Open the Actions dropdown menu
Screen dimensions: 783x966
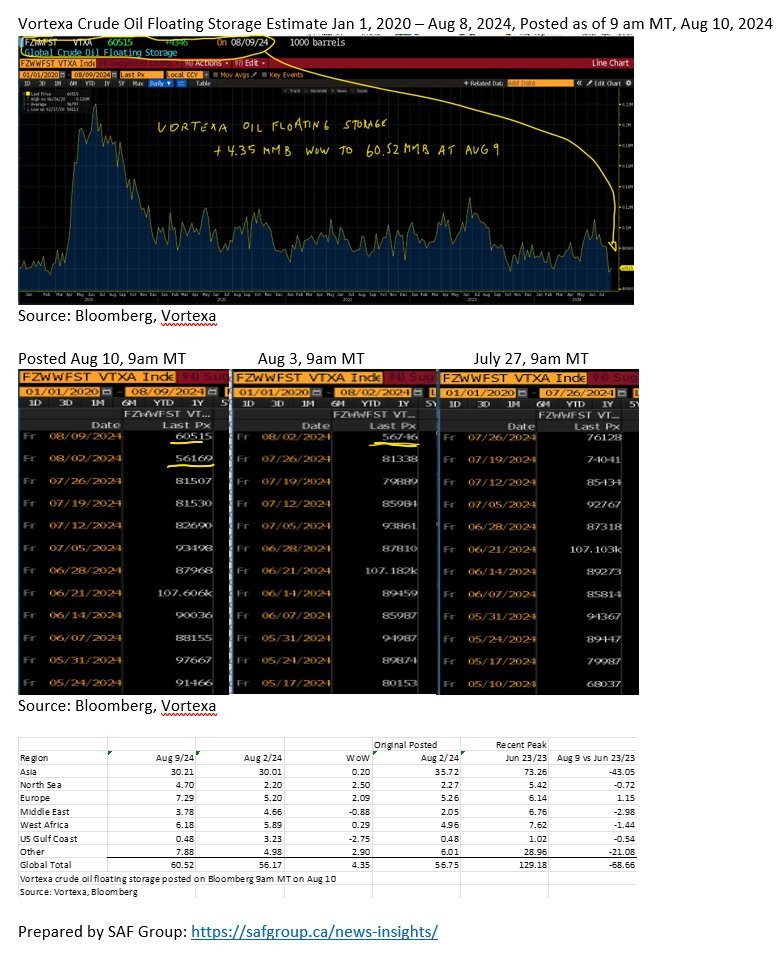(207, 63)
